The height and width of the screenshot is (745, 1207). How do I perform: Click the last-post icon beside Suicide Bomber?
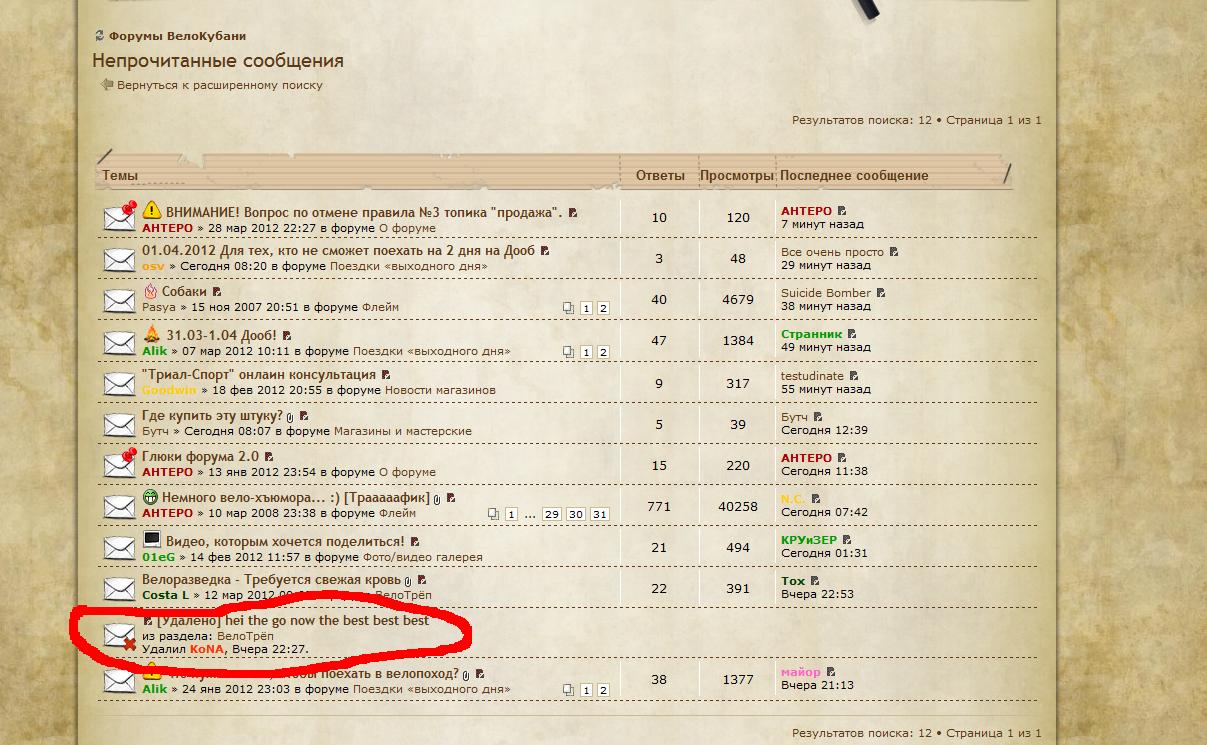[x=881, y=293]
